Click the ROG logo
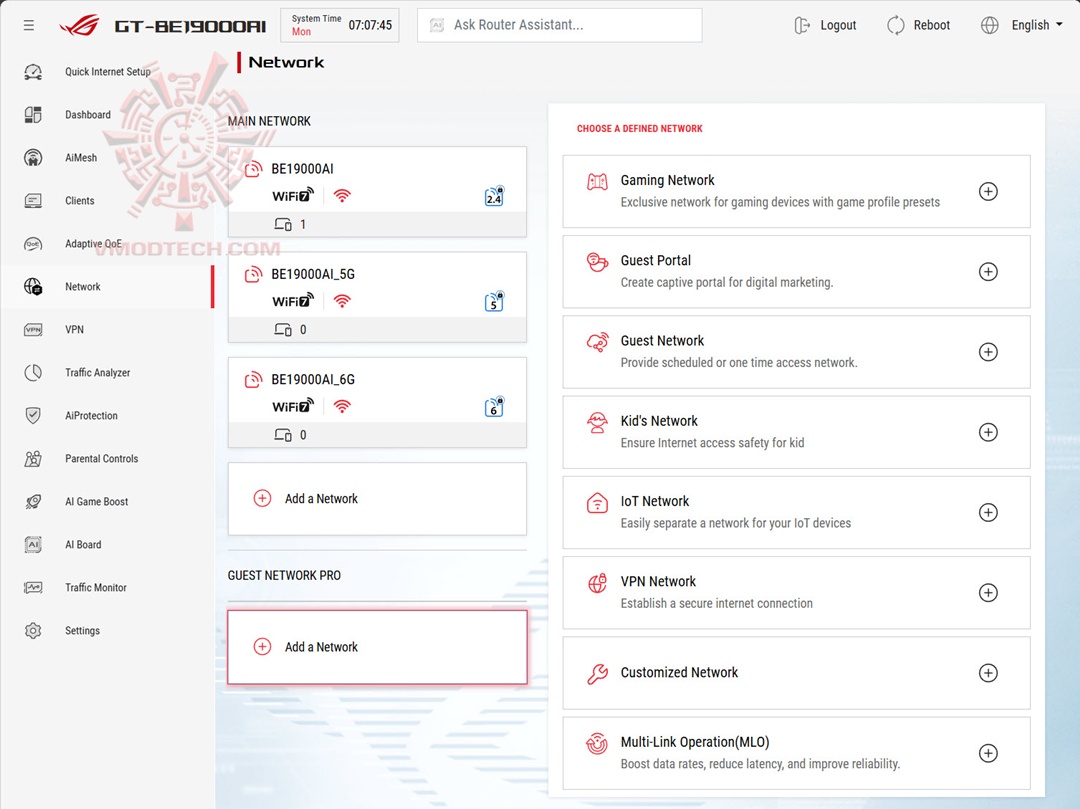Viewport: 1080px width, 809px height. click(79, 25)
